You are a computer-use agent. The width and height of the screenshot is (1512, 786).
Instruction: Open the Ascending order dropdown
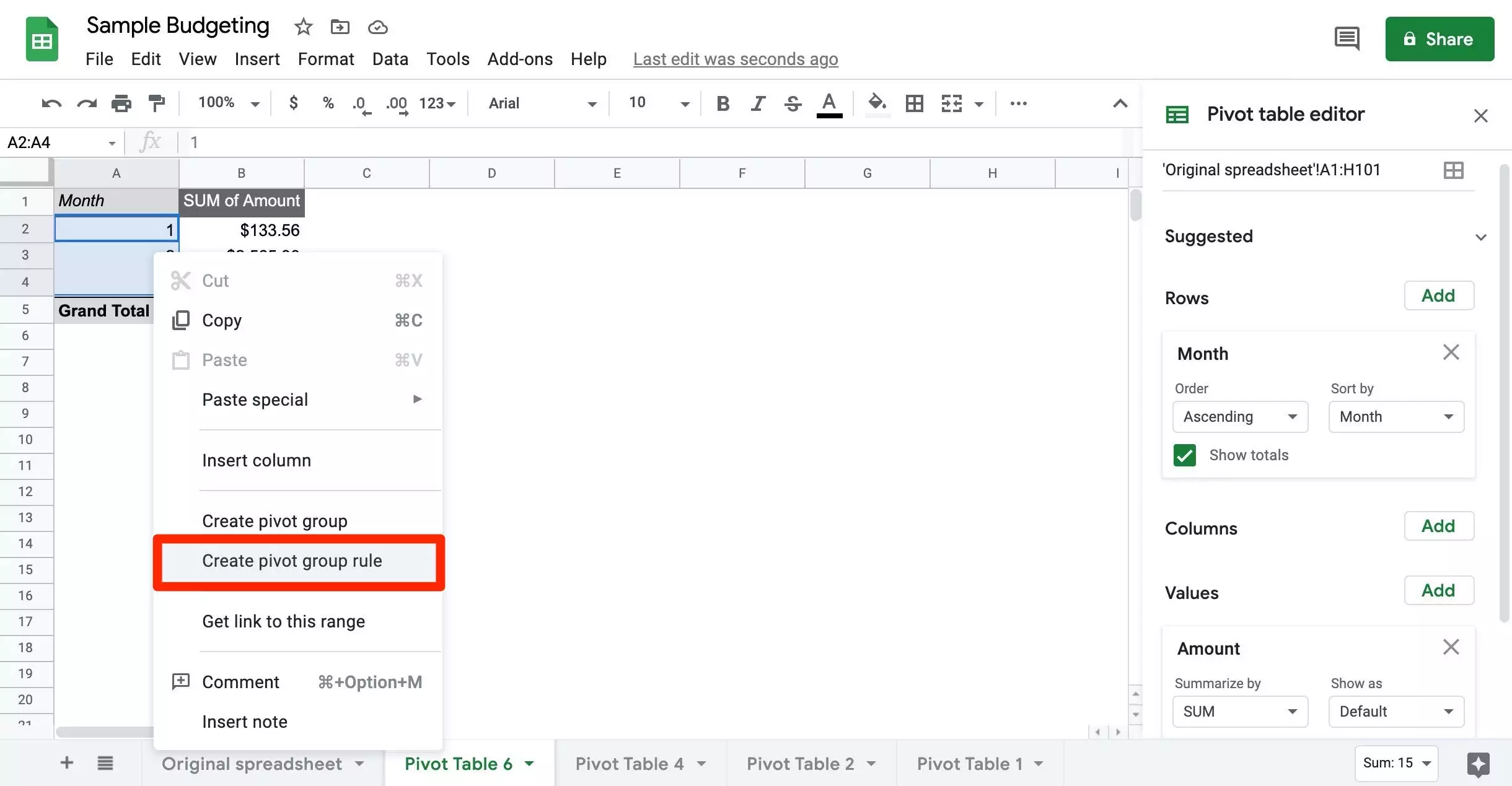(x=1240, y=417)
